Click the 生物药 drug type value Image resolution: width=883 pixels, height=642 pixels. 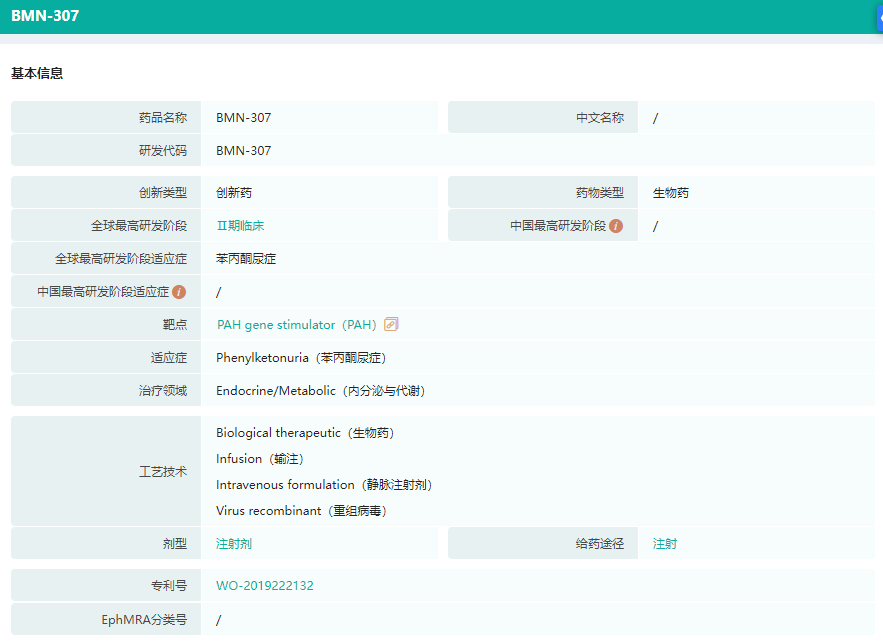pyautogui.click(x=671, y=193)
